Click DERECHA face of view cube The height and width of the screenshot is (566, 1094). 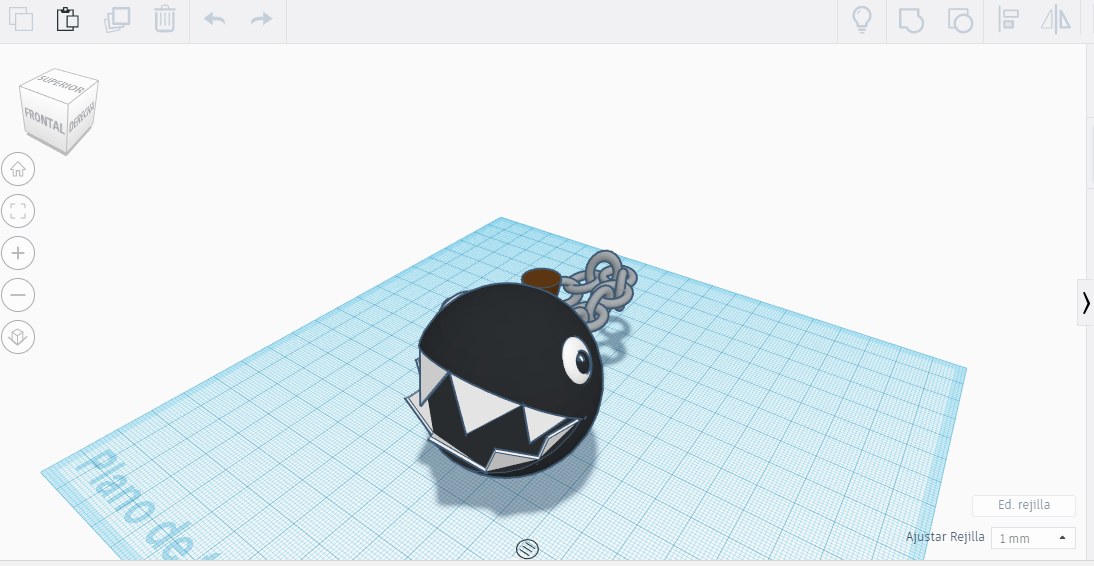click(82, 117)
